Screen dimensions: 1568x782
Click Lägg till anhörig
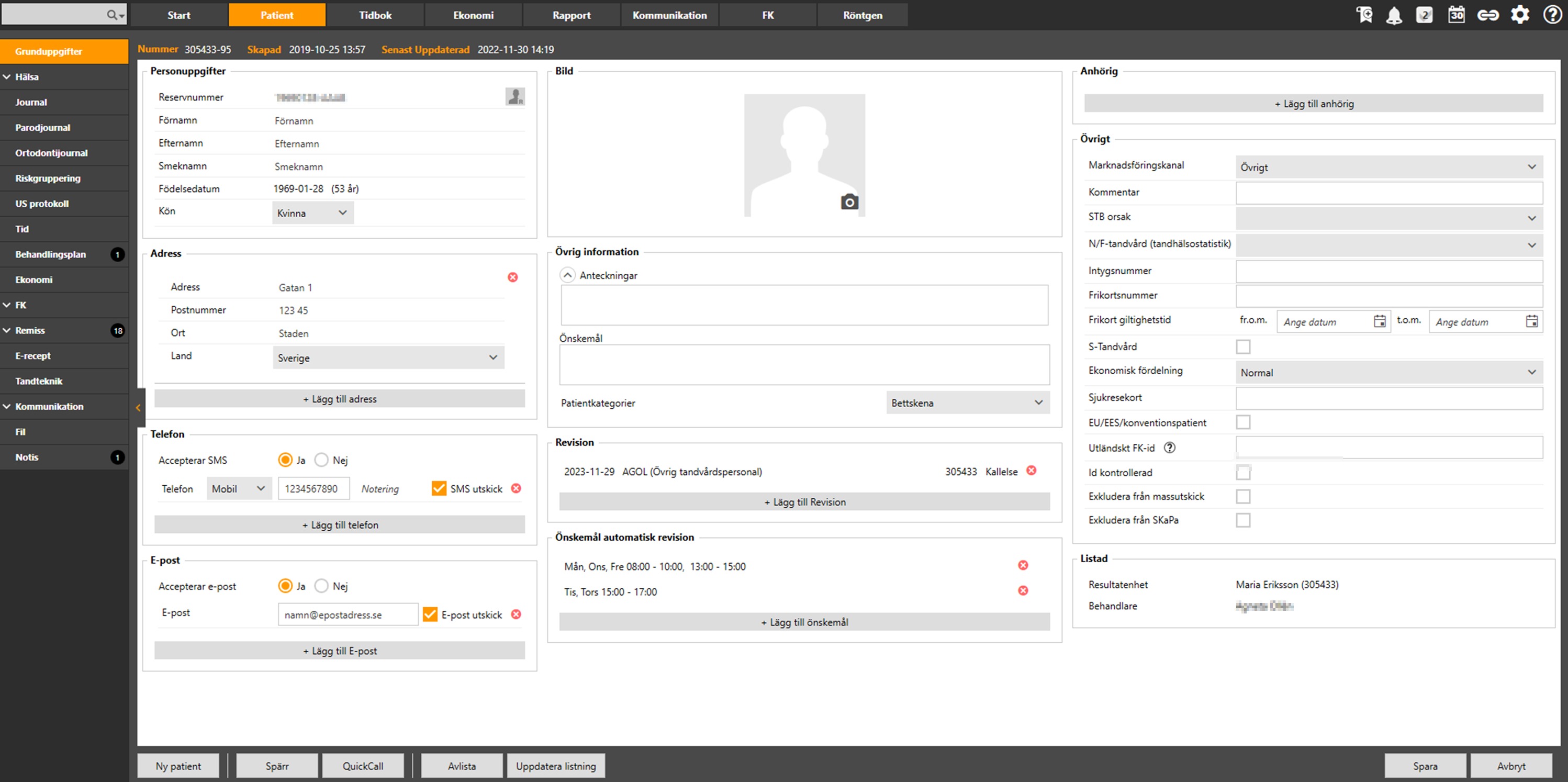(1314, 104)
